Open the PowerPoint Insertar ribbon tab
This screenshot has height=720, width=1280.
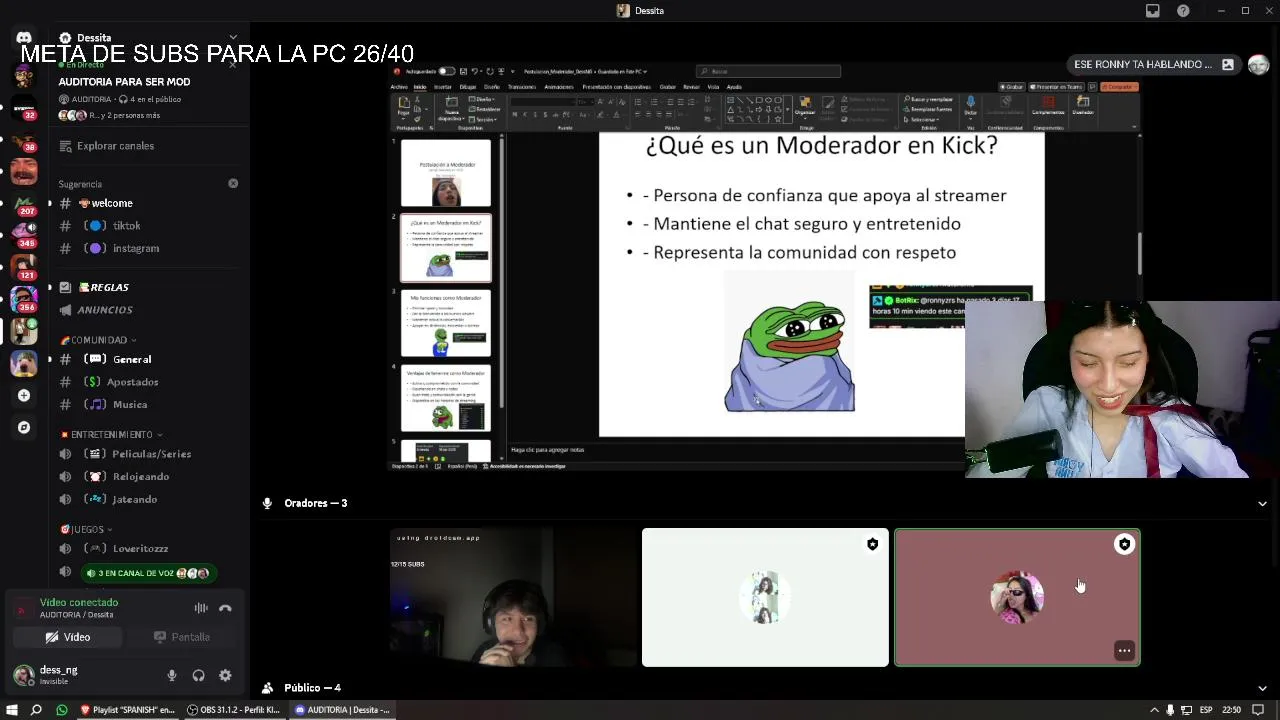[442, 87]
